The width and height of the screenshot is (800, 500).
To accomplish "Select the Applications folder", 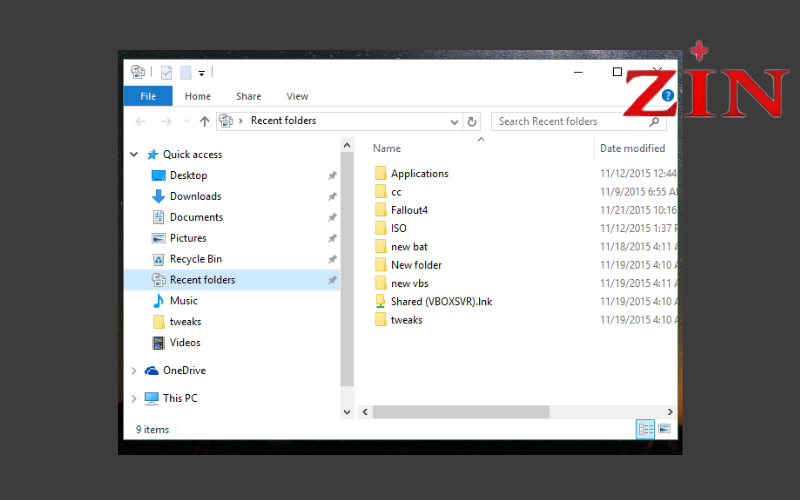I will (x=419, y=173).
